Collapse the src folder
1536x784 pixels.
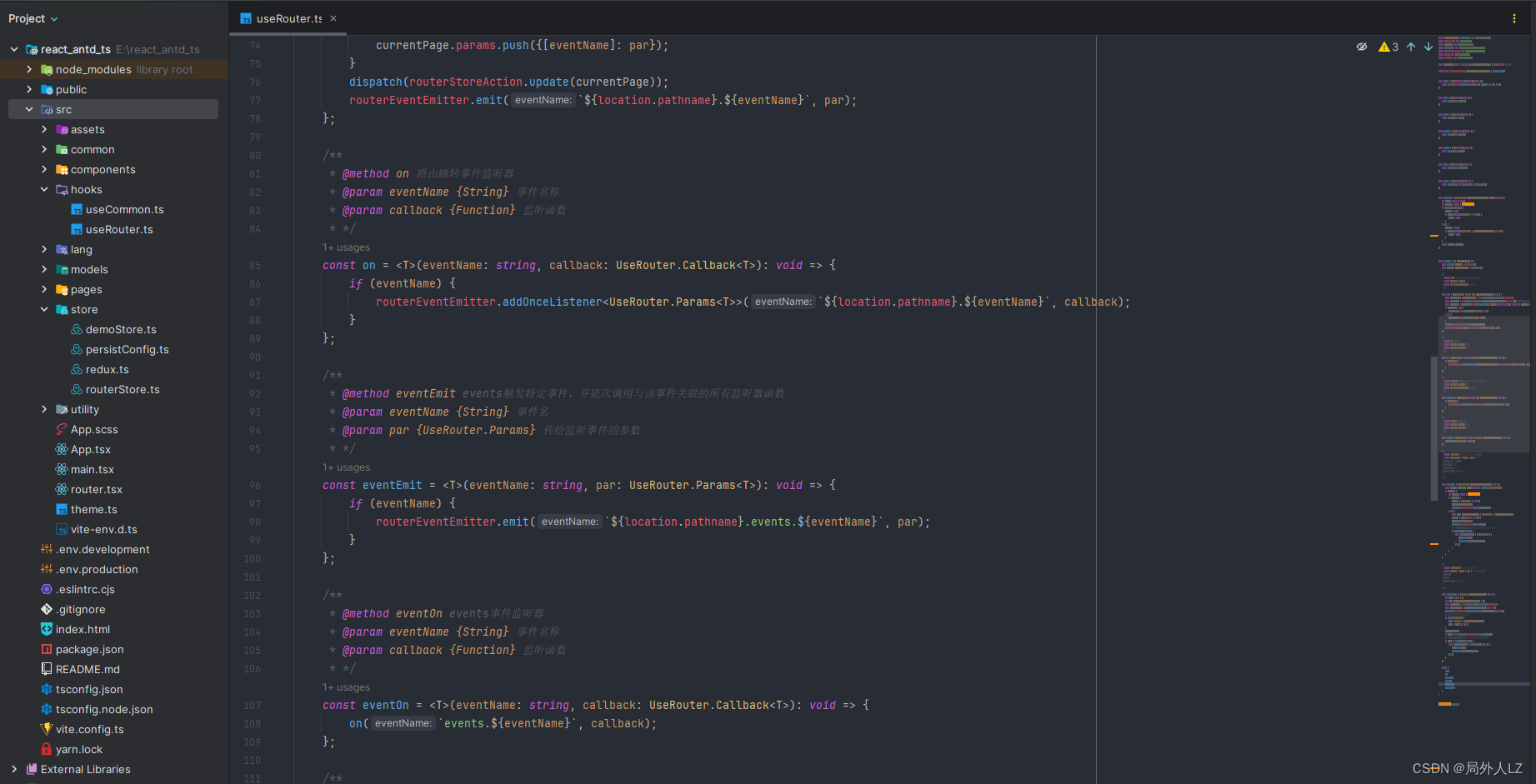point(29,109)
